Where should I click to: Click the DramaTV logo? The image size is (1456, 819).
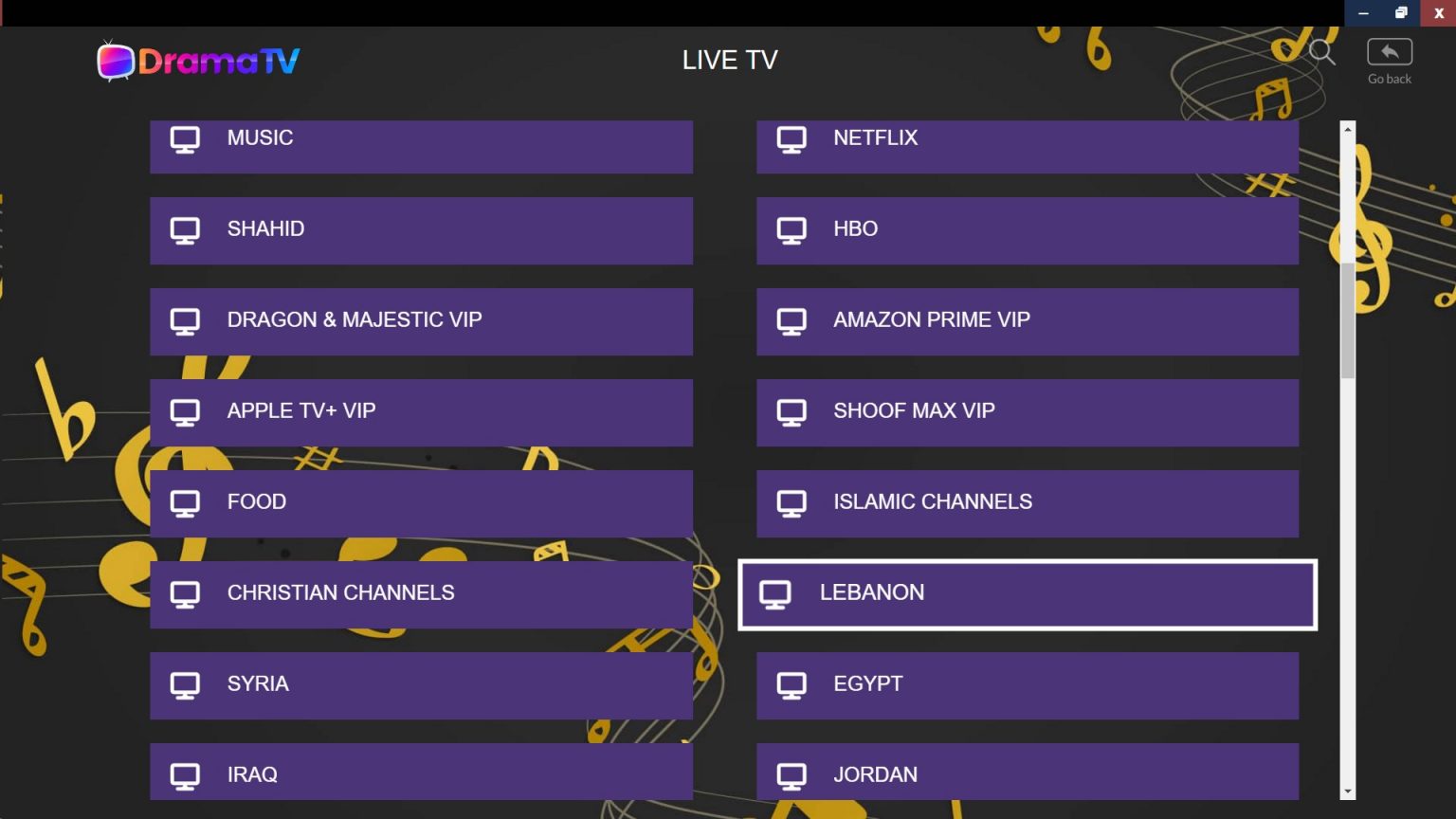[198, 60]
